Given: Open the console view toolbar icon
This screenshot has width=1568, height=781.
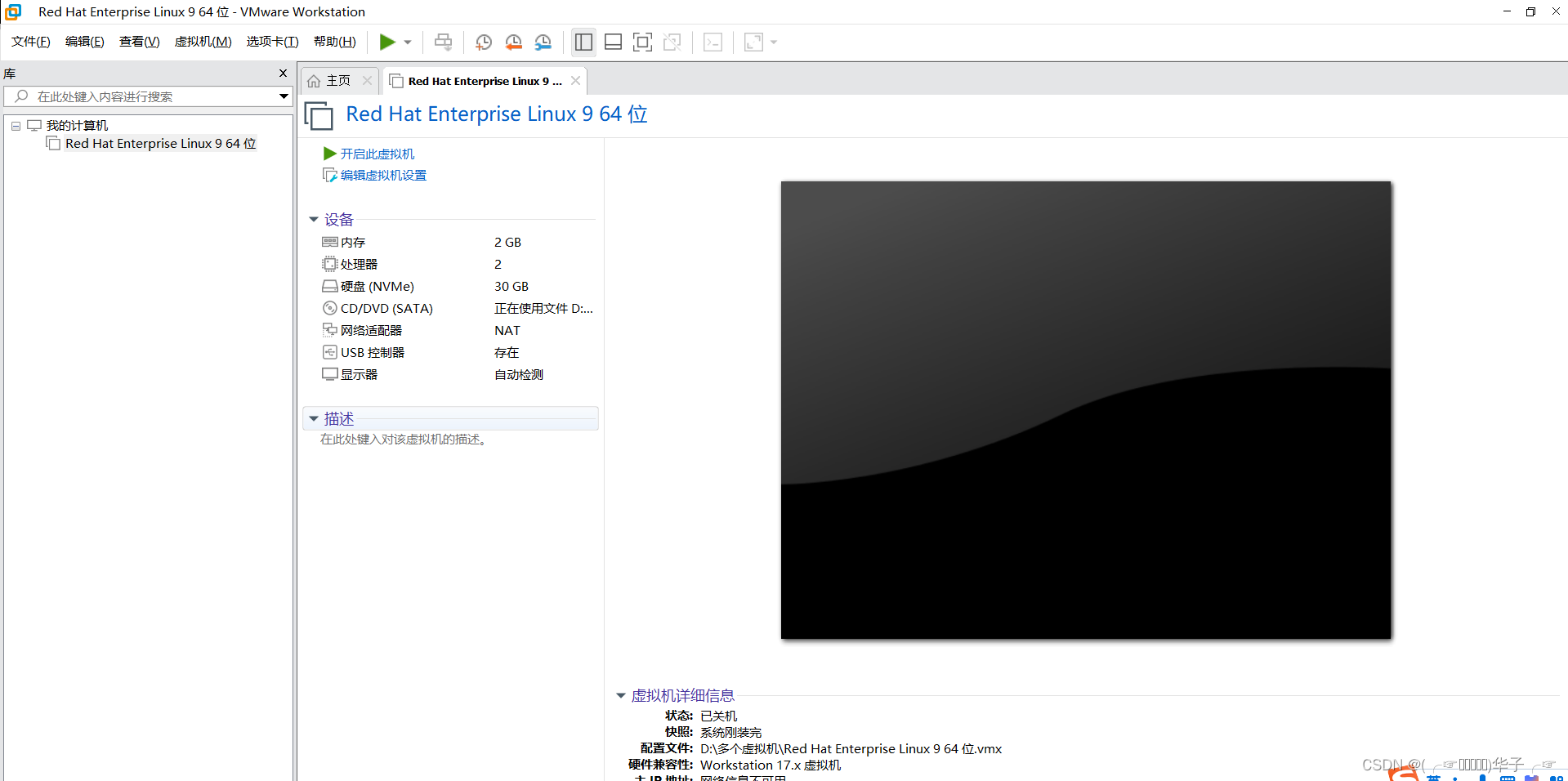Looking at the screenshot, I should click(x=713, y=42).
